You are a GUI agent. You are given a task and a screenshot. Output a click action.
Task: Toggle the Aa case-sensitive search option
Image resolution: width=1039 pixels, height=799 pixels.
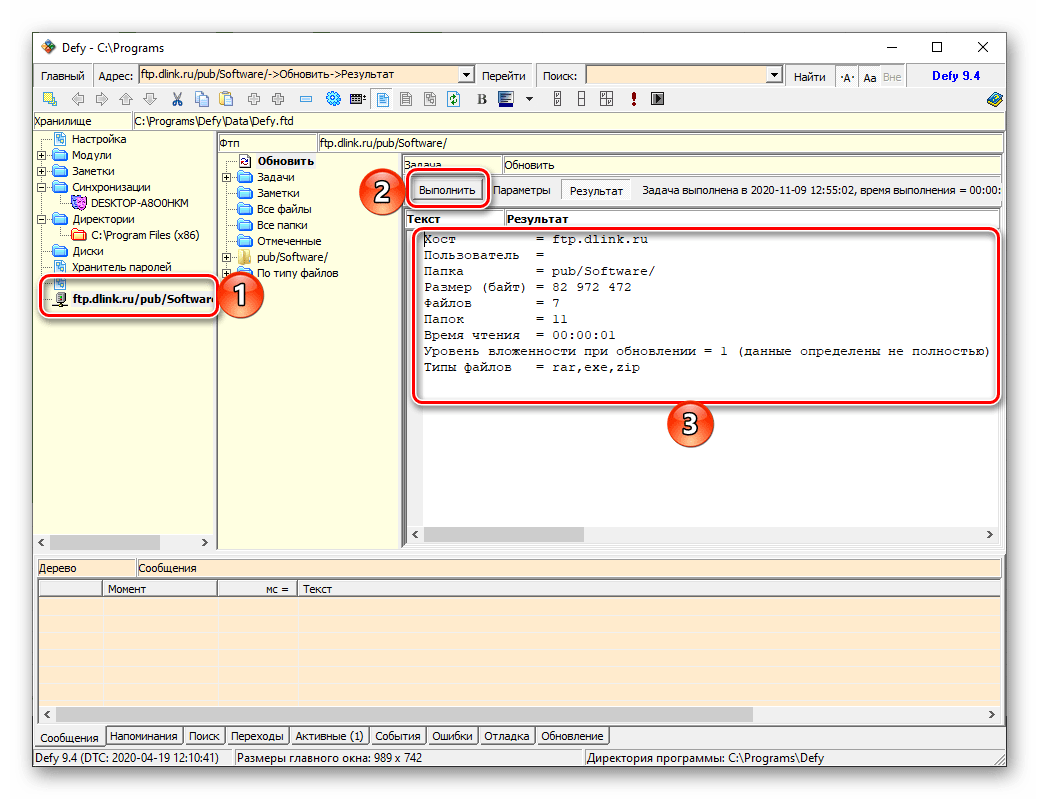[x=869, y=77]
